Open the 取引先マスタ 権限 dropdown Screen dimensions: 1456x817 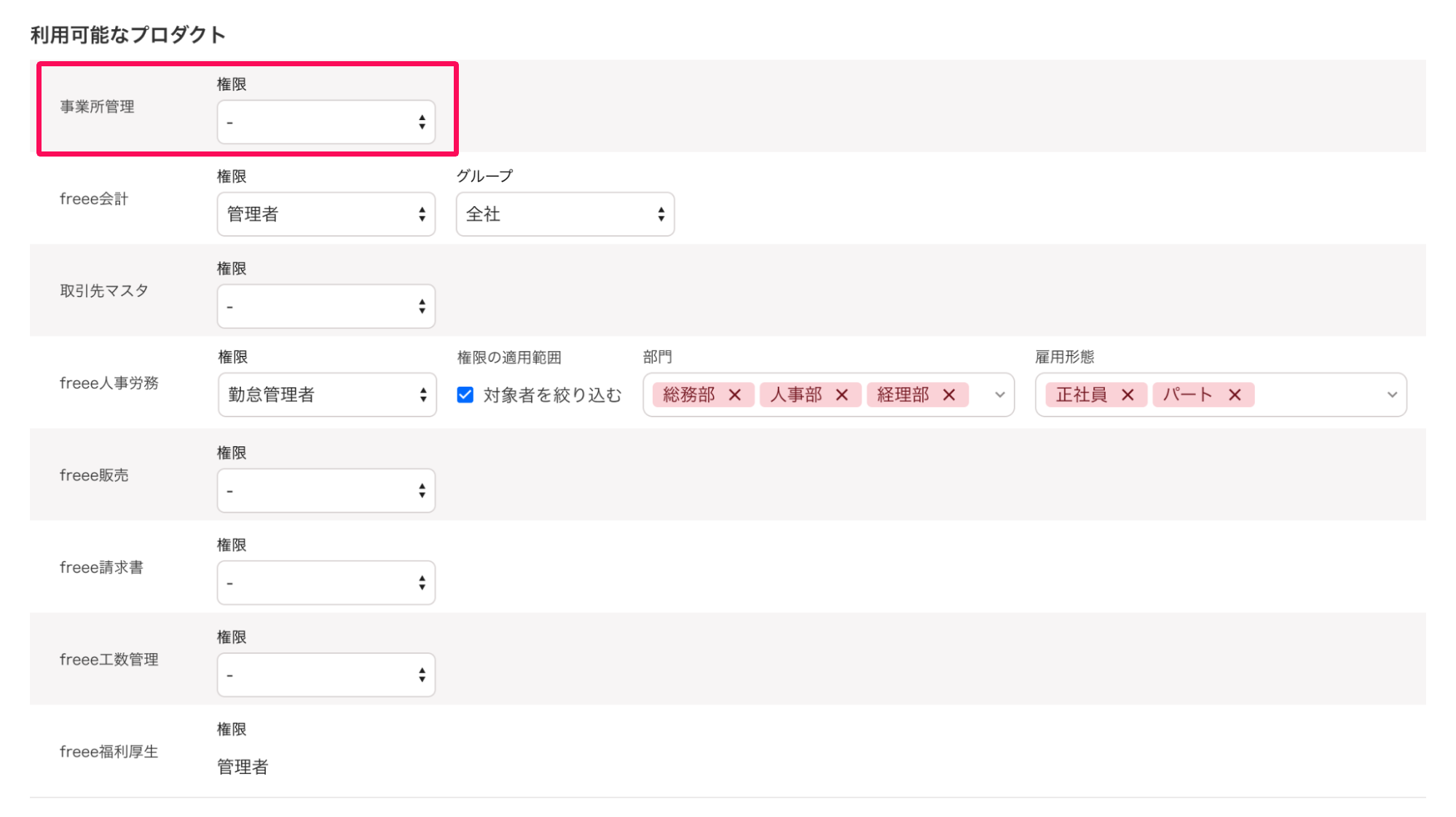coord(326,306)
